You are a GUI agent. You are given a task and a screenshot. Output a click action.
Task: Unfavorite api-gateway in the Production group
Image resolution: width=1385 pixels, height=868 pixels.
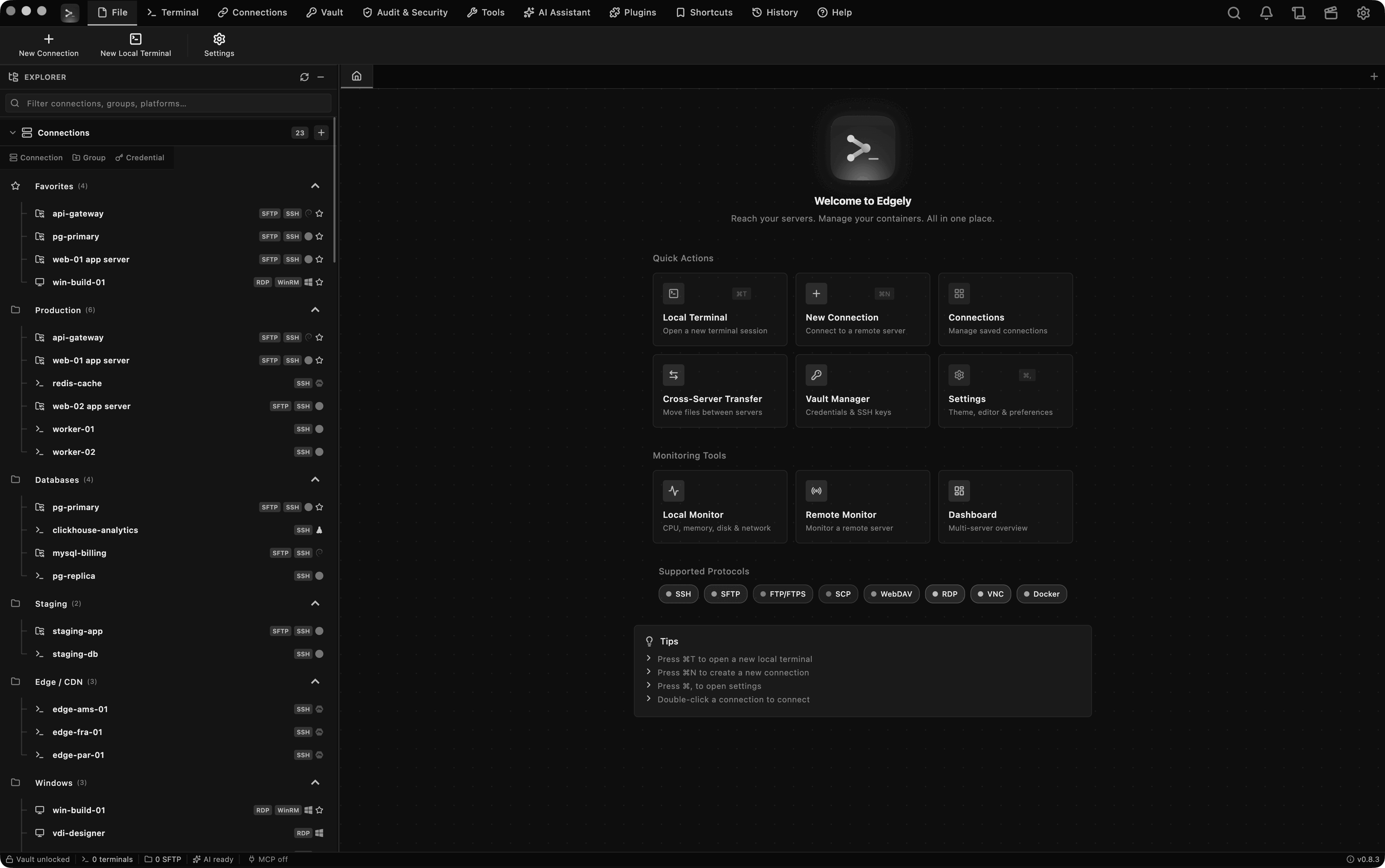tap(319, 338)
